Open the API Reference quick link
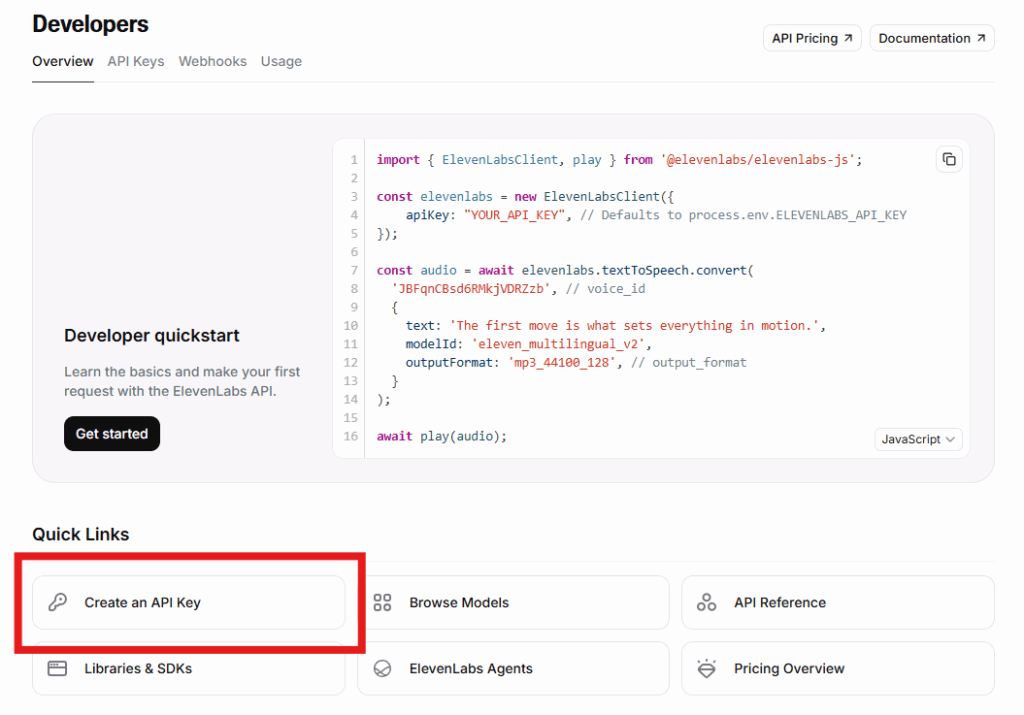This screenshot has width=1024, height=715. point(838,602)
